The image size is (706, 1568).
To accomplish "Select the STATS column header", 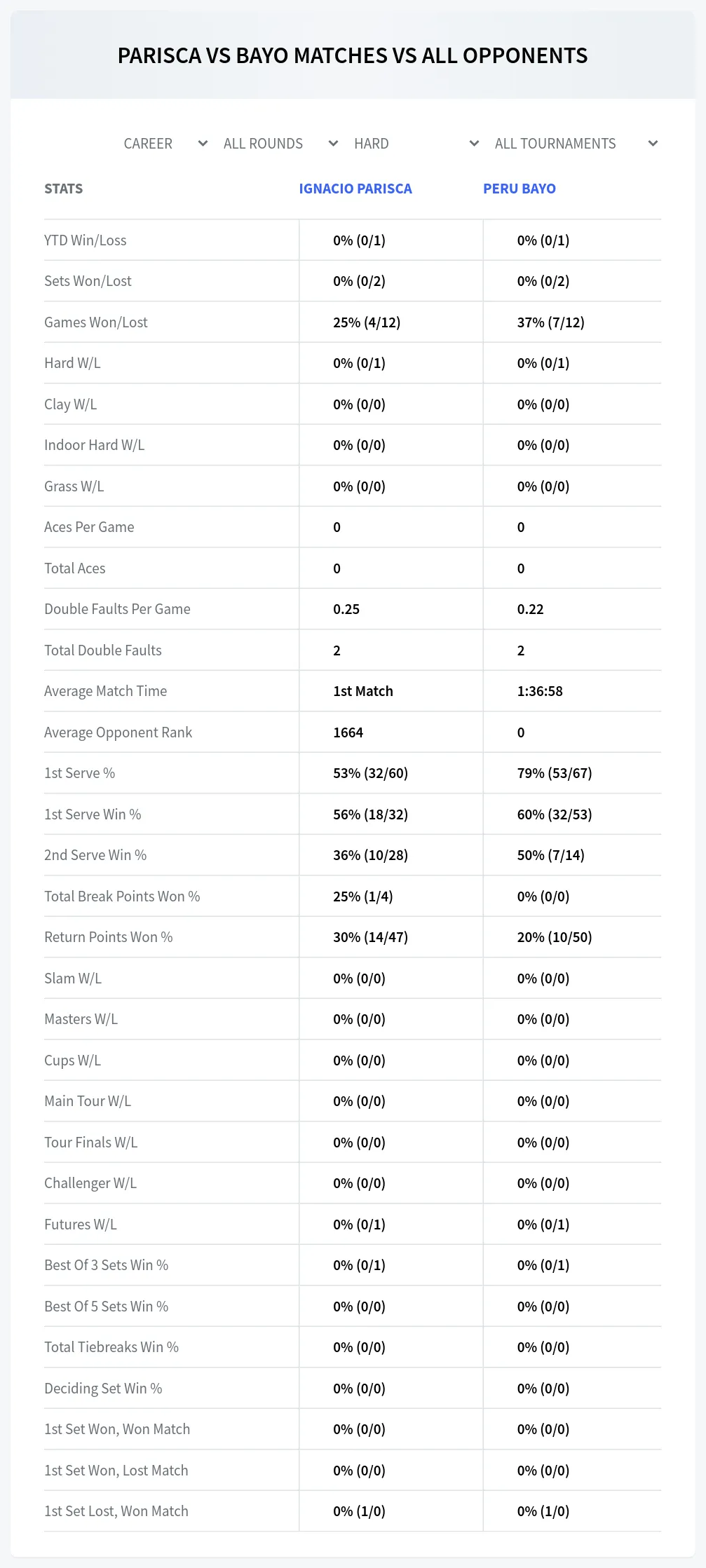I will click(x=64, y=189).
